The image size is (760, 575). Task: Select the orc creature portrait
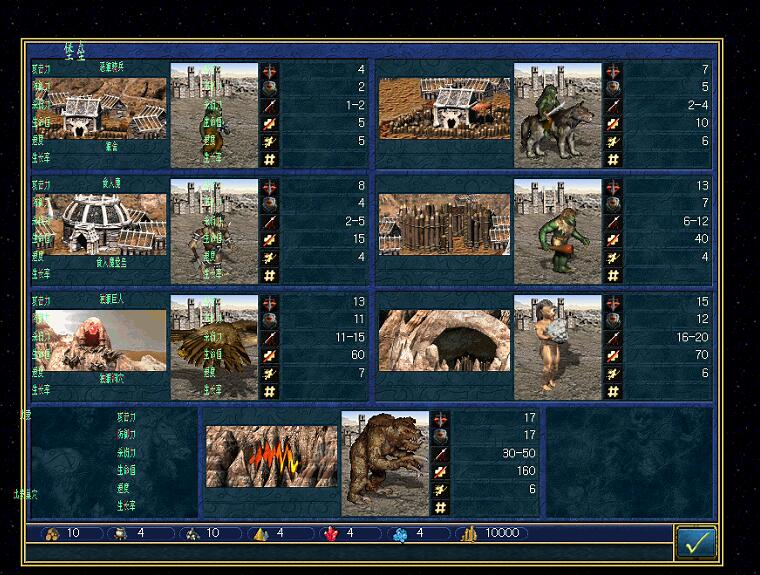pos(214,231)
